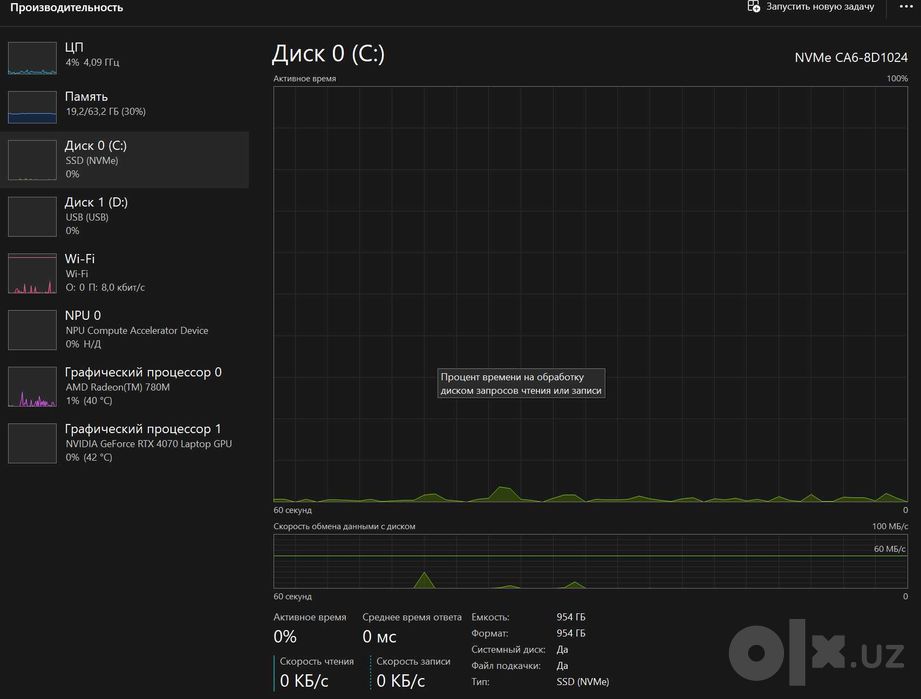Viewport: 921px width, 699px height.
Task: Click the Диск 0 (C:) heading
Action: point(328,53)
